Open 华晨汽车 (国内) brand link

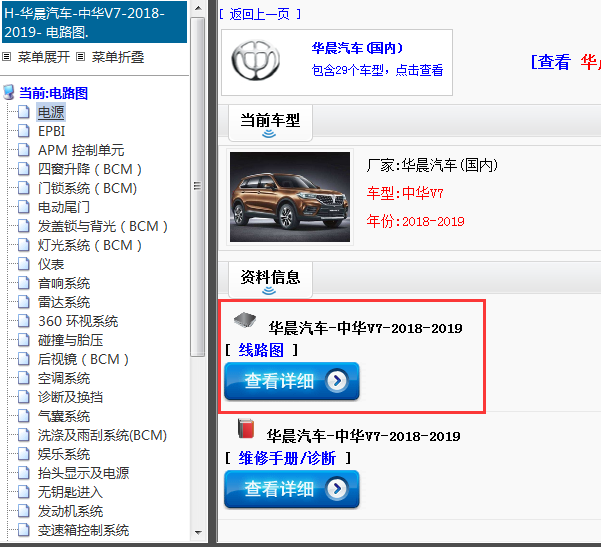[x=357, y=48]
